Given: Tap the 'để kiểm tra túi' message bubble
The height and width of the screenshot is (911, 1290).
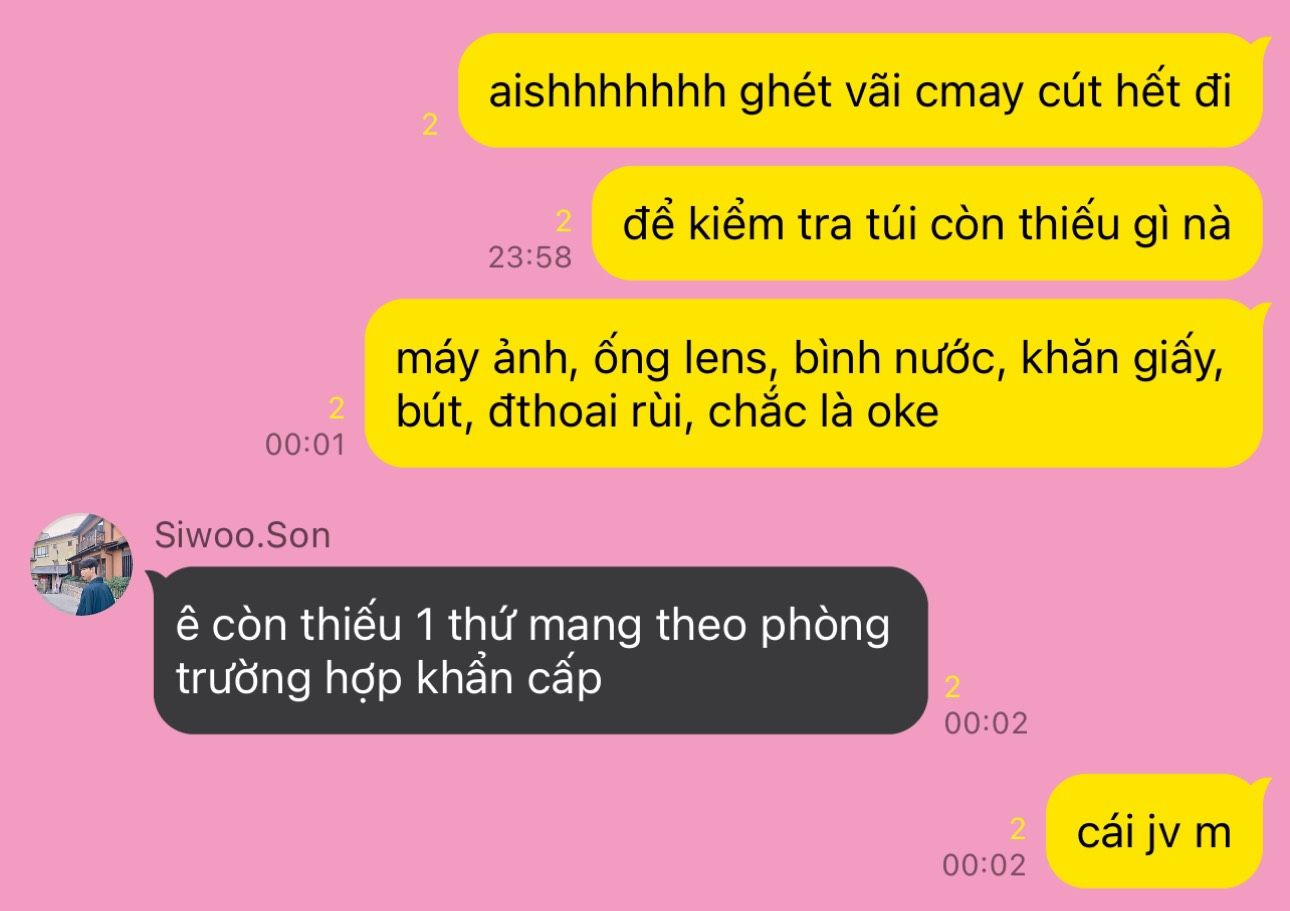Looking at the screenshot, I should 926,224.
